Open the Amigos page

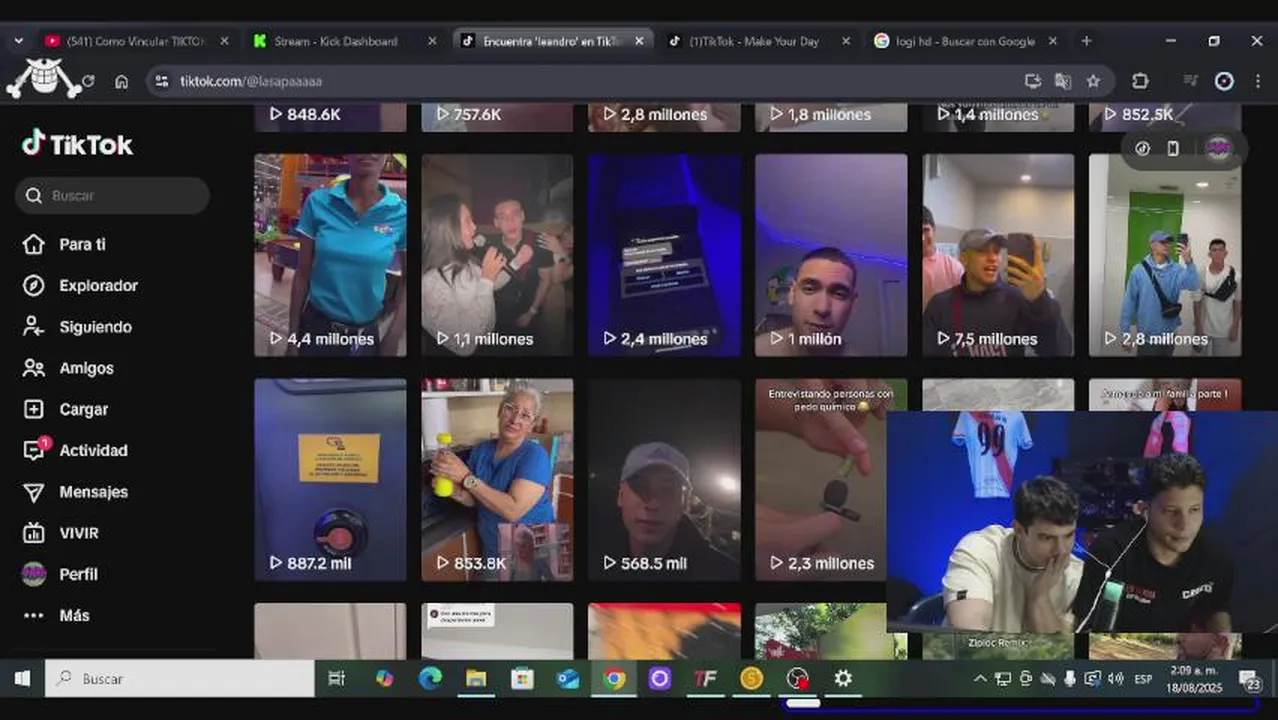pos(68,368)
